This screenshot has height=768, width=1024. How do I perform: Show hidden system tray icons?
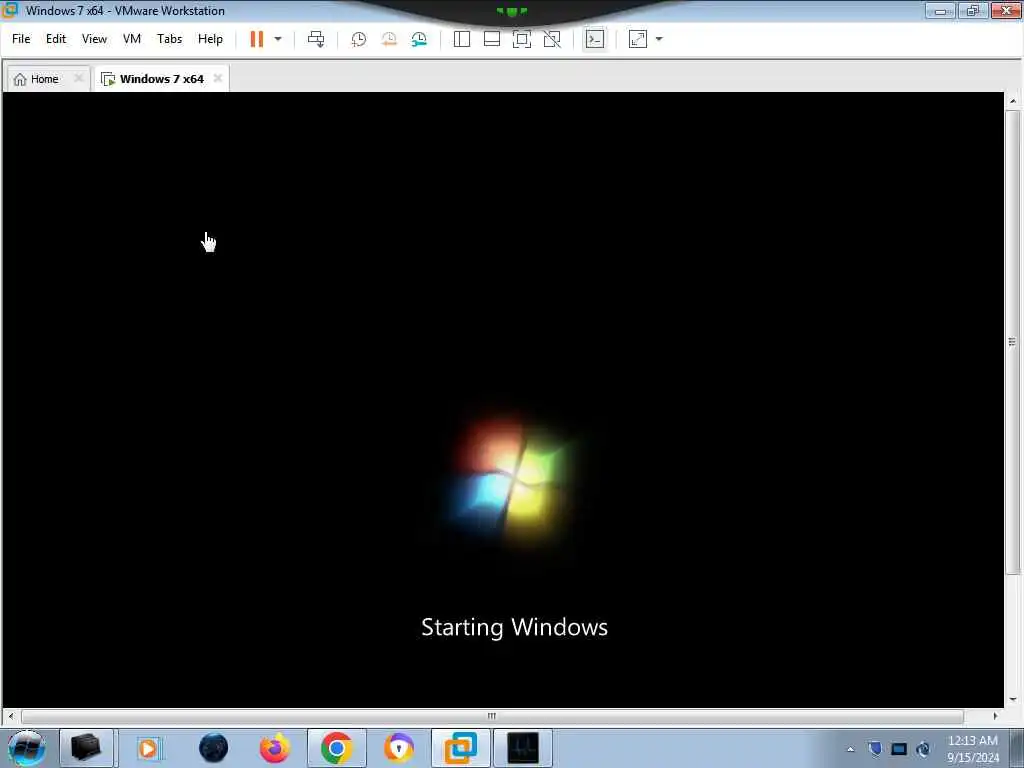pyautogui.click(x=850, y=749)
